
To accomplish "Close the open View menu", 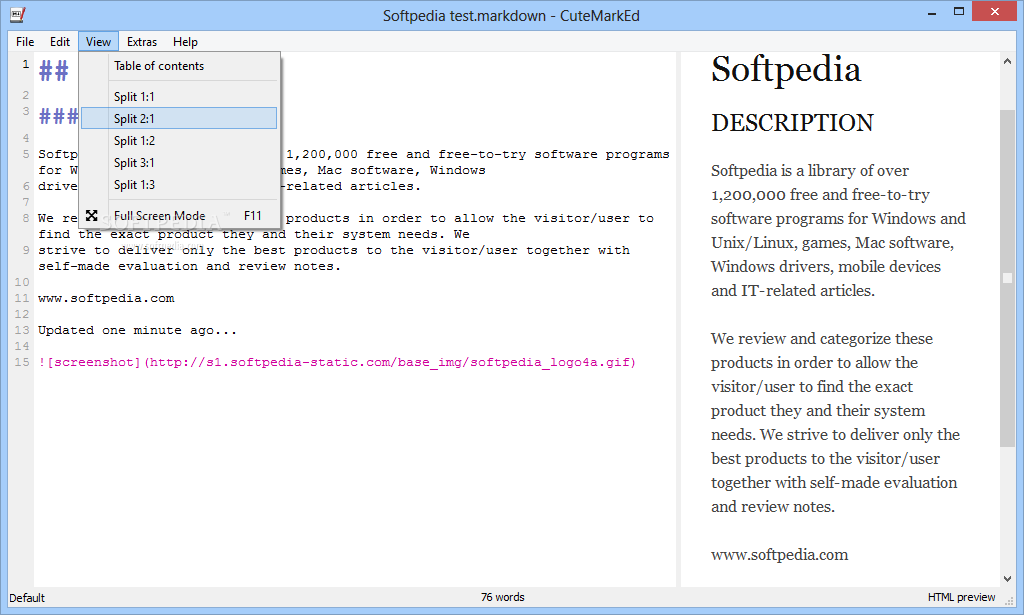I will pyautogui.click(x=98, y=42).
